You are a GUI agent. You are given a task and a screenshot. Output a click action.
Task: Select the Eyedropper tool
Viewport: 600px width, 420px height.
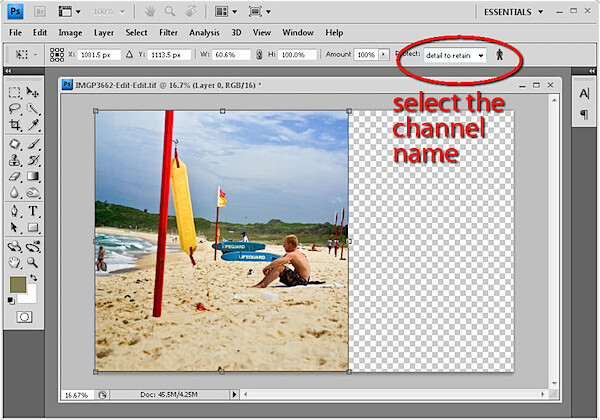pyautogui.click(x=33, y=125)
